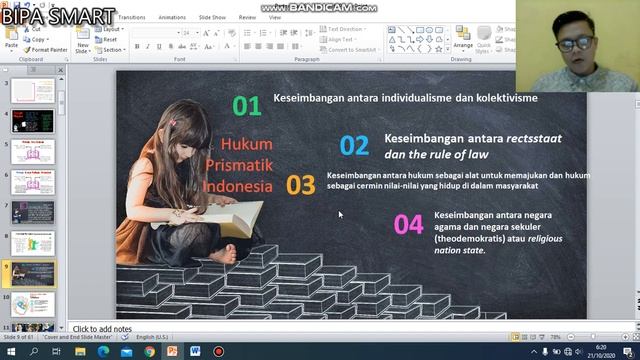
Task: Click the zoom in plus button
Action: [625, 337]
